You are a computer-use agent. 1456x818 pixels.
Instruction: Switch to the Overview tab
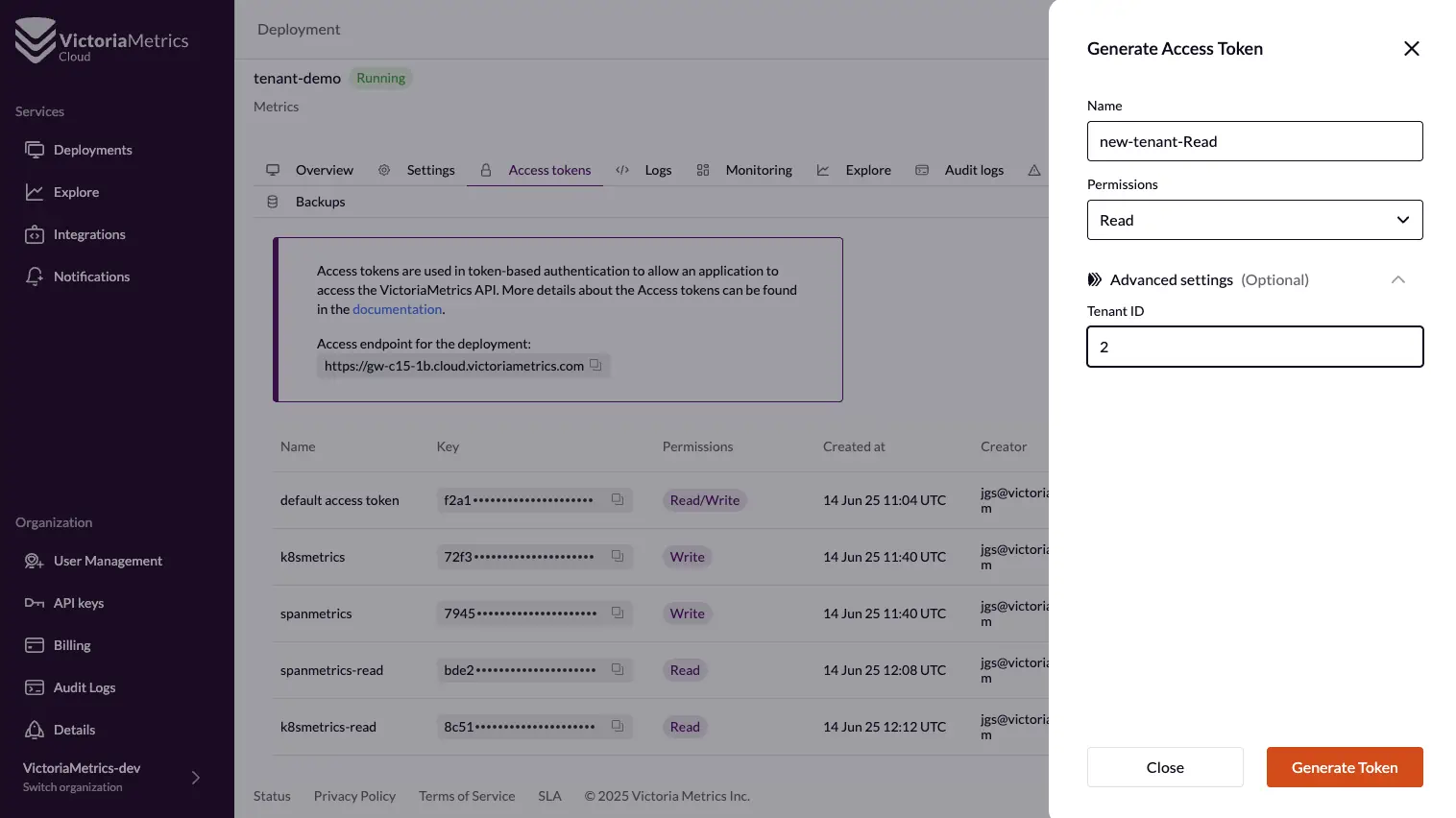[310, 170]
